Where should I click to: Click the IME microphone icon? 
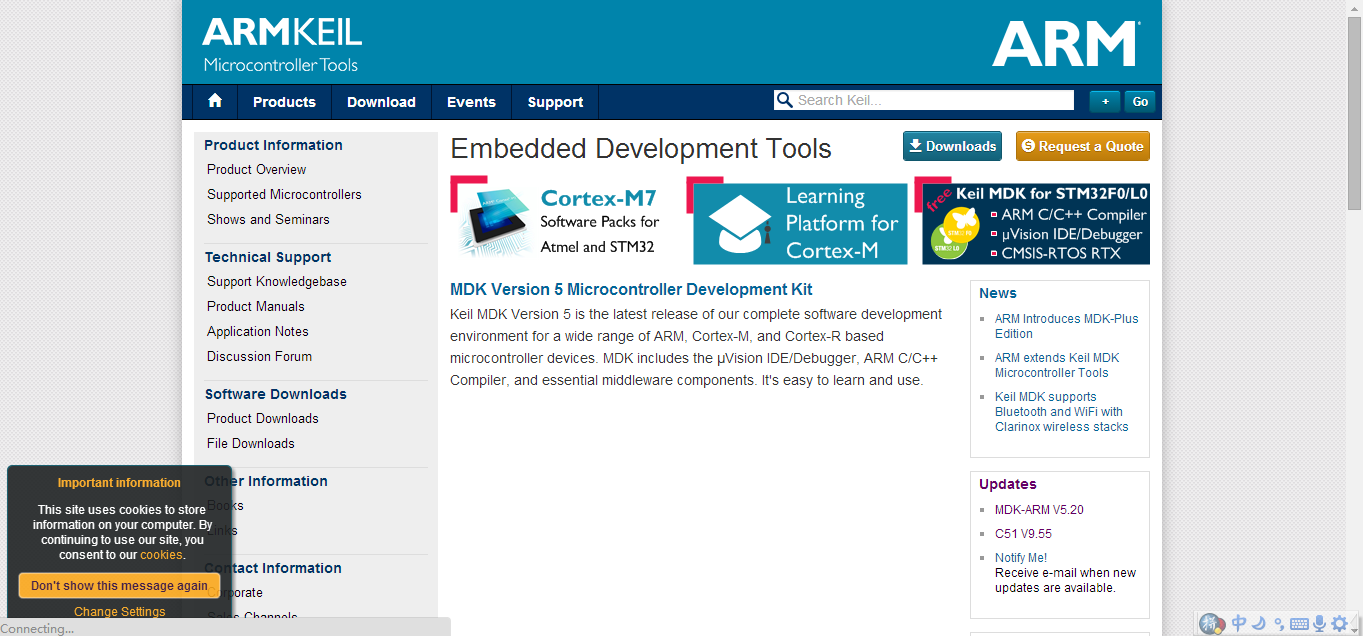(1320, 624)
